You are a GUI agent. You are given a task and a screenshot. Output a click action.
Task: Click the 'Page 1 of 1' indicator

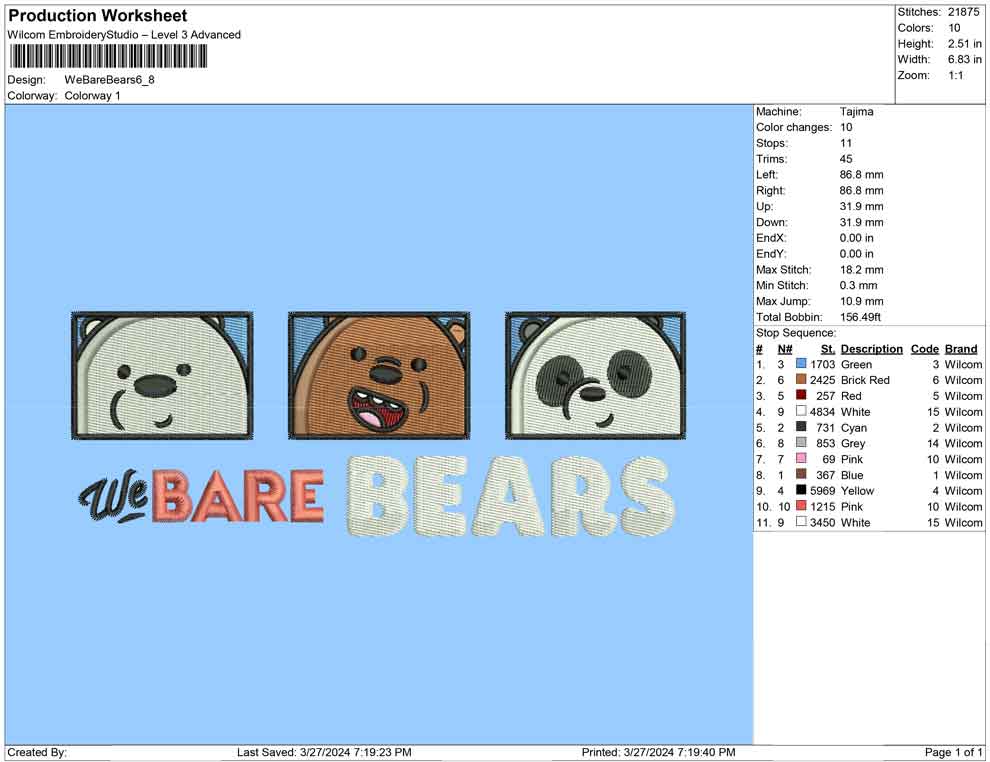pos(953,752)
